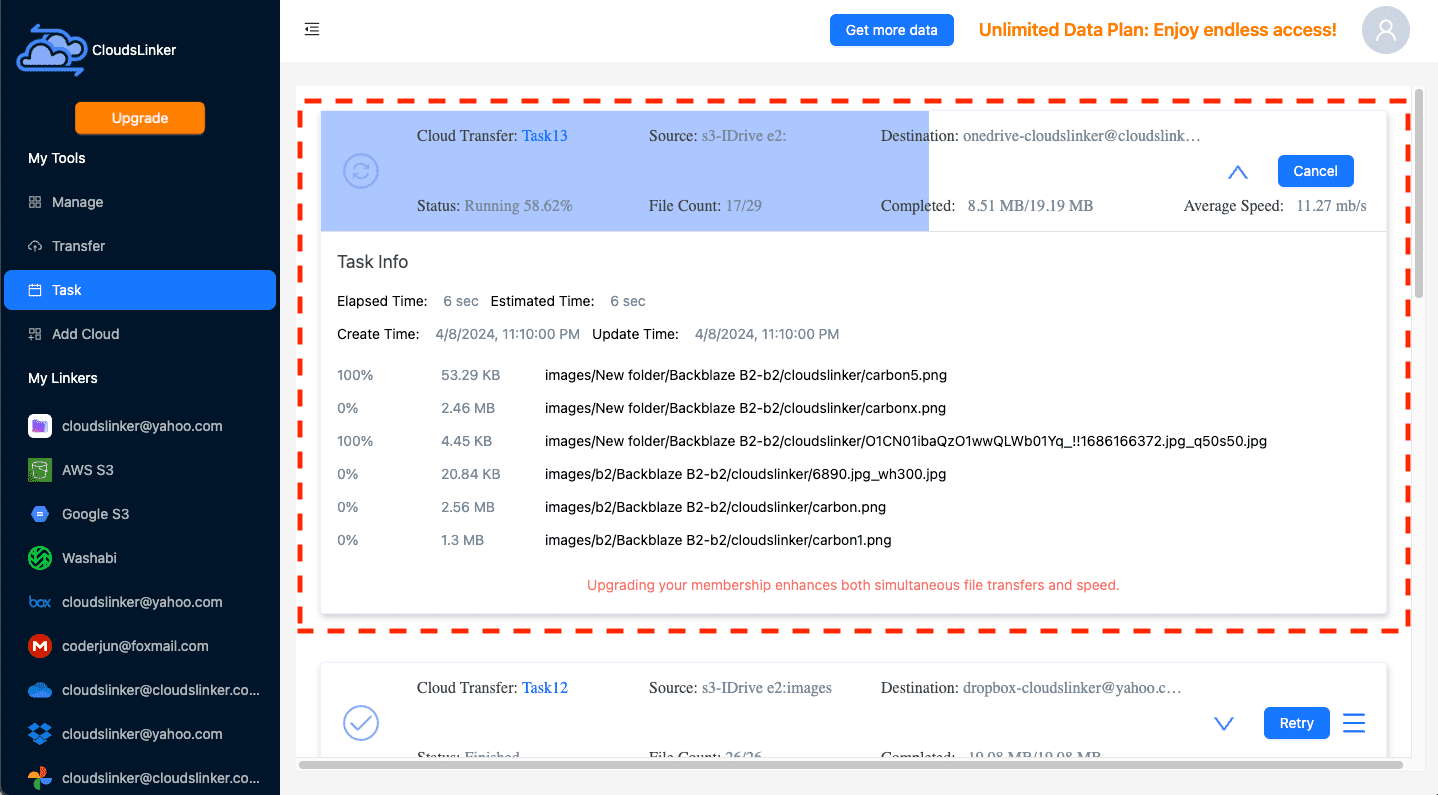Viewport: 1438px width, 795px height.
Task: Open the Task12 link
Action: click(545, 688)
